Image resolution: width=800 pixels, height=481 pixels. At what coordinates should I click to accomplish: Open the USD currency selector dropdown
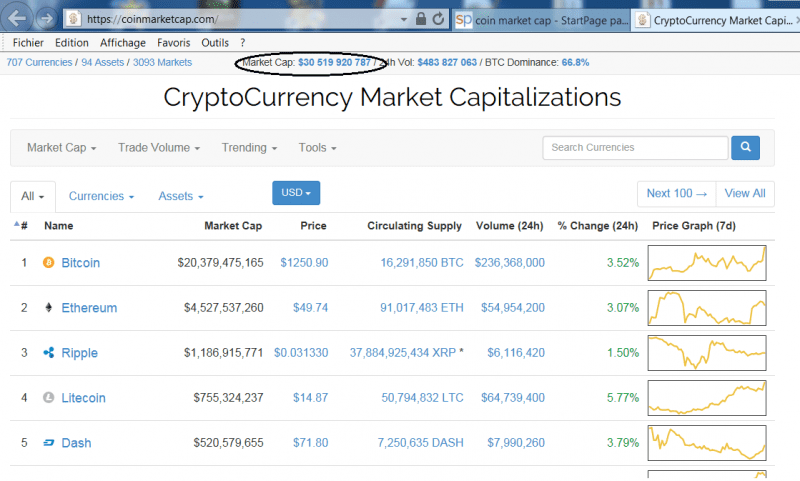296,193
